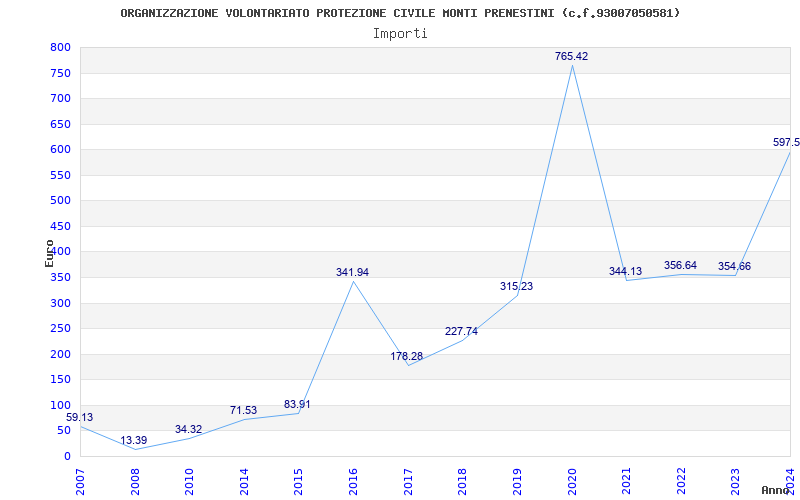Click the Euro y-axis title
The width and height of the screenshot is (800, 500).
(x=49, y=254)
